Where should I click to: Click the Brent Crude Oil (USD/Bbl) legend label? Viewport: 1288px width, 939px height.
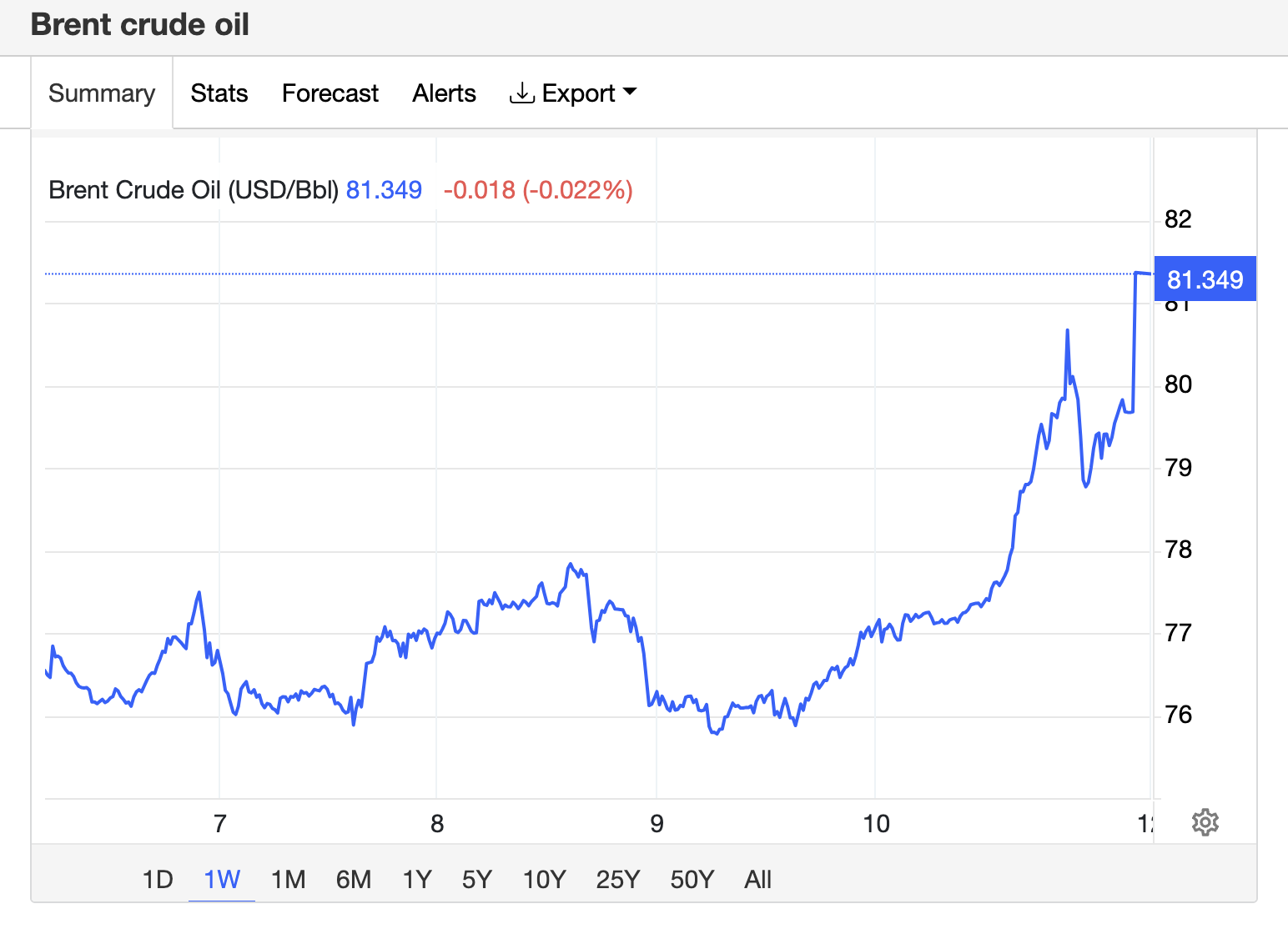click(194, 190)
